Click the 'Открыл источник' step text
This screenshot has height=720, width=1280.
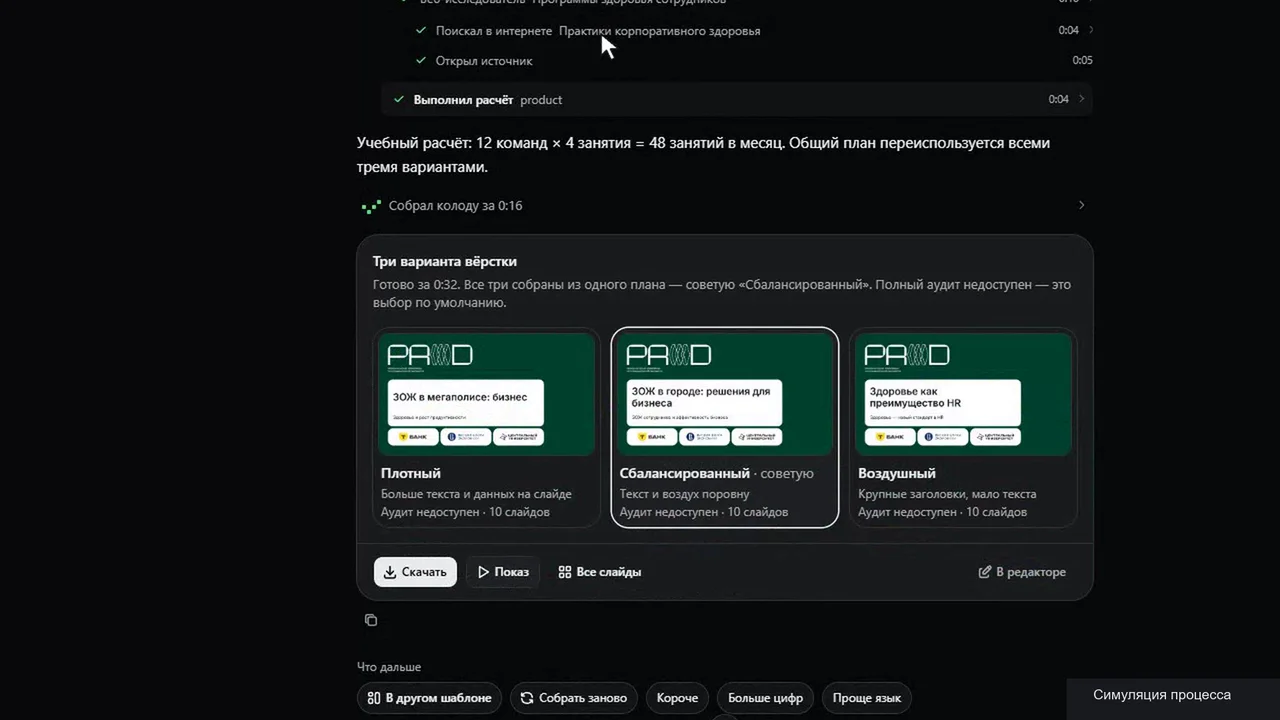coord(484,61)
